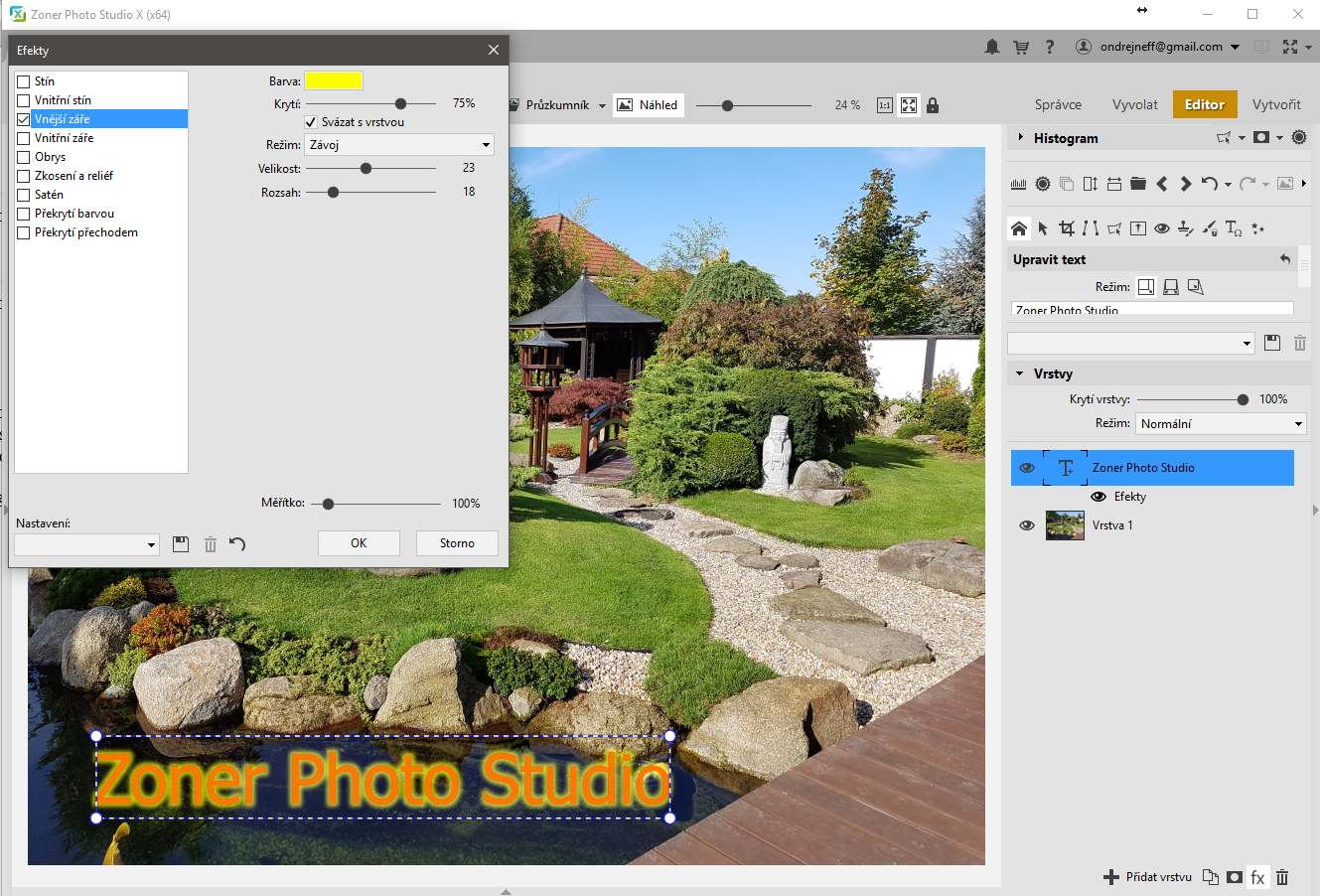The image size is (1320, 896).
Task: Collapse the Vrstvy panel
Action: coord(1019,374)
